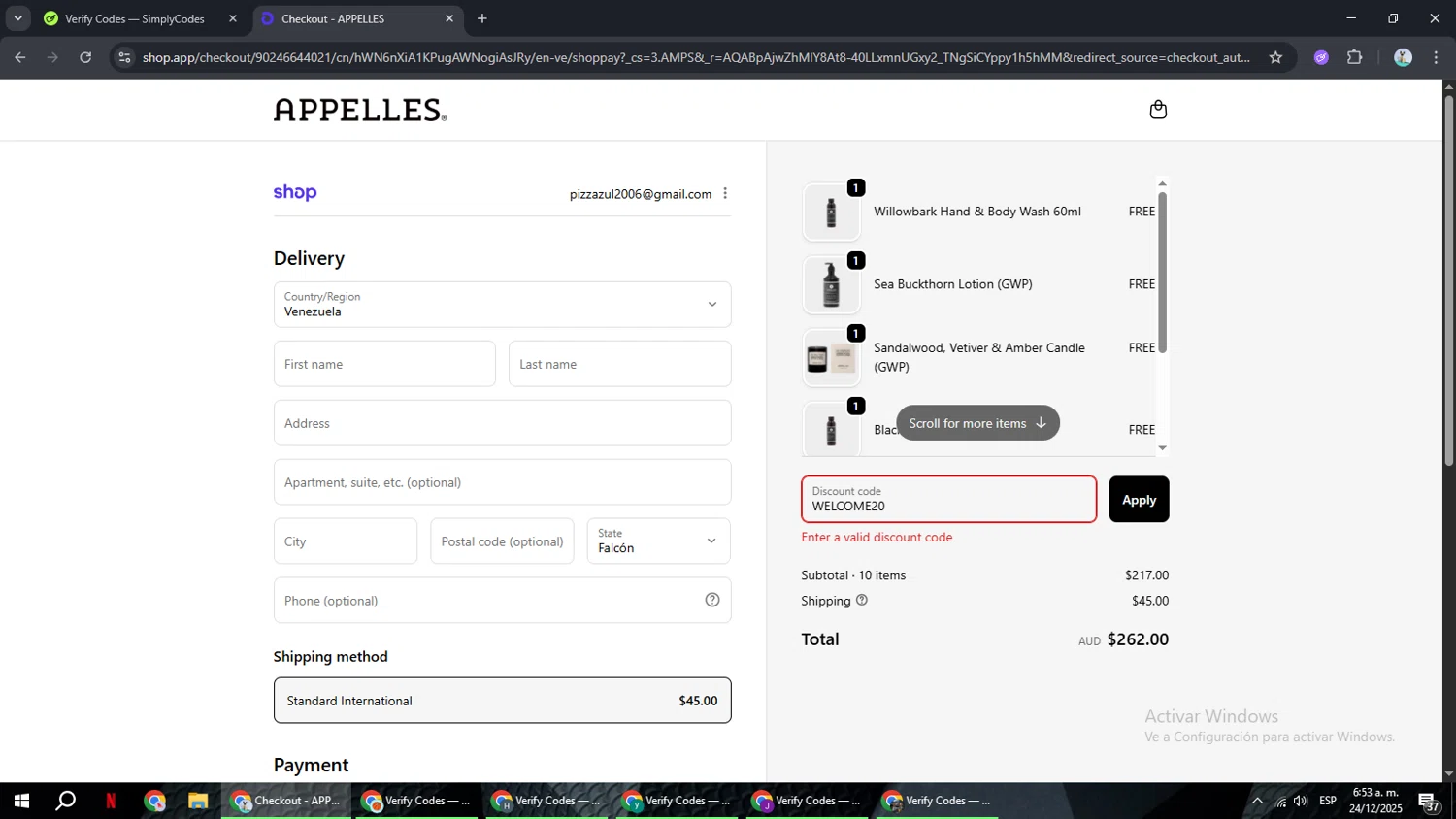The height and width of the screenshot is (819, 1456).
Task: Go back to previous page
Action: point(19,57)
